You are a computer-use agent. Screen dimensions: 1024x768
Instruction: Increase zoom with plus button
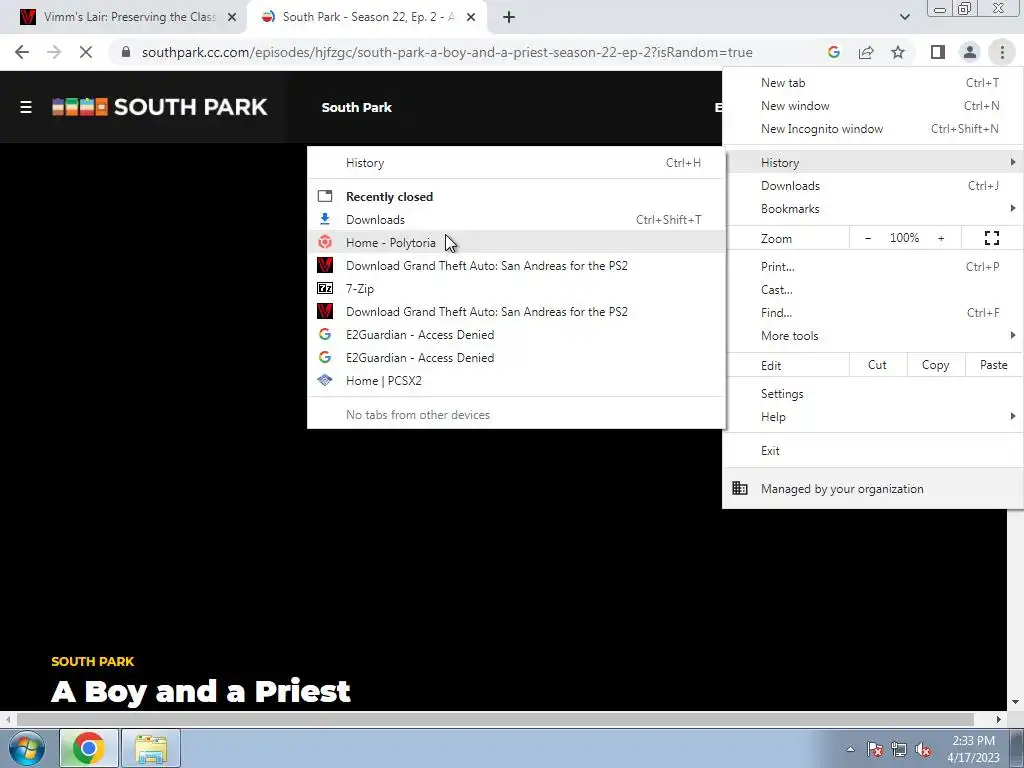(941, 238)
